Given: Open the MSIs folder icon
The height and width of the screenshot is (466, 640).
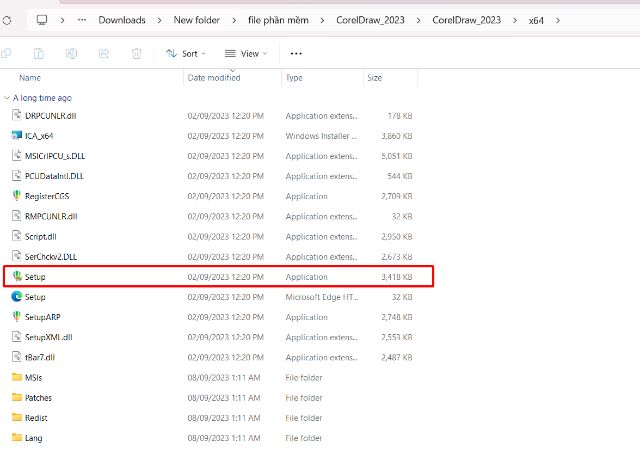Looking at the screenshot, I should tap(17, 378).
